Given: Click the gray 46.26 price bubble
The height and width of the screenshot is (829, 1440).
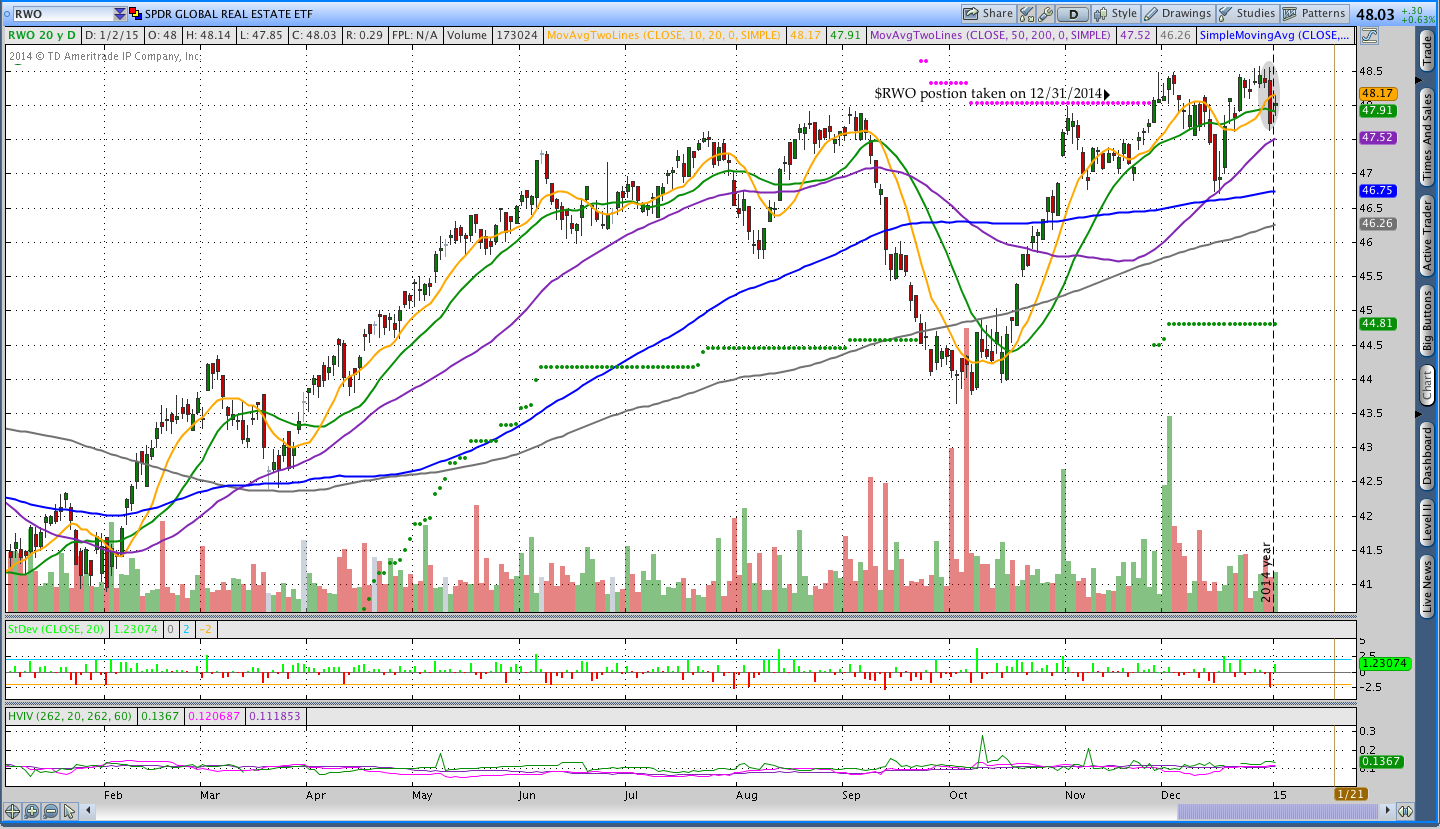Looking at the screenshot, I should (1377, 224).
